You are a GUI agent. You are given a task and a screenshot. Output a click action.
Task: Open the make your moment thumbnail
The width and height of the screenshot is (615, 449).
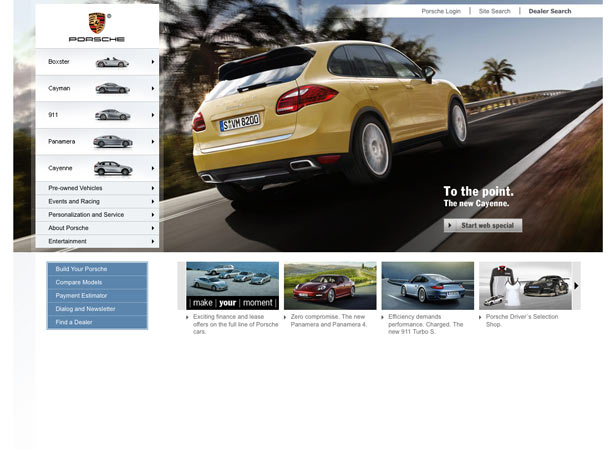tap(232, 286)
